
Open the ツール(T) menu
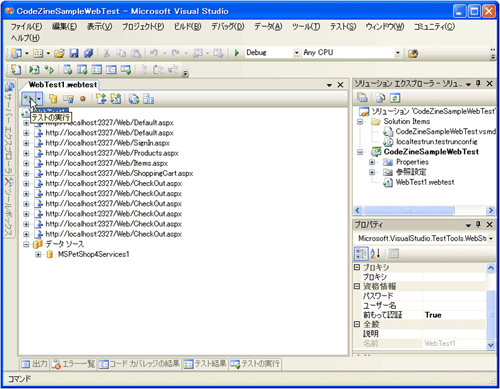tap(306, 26)
